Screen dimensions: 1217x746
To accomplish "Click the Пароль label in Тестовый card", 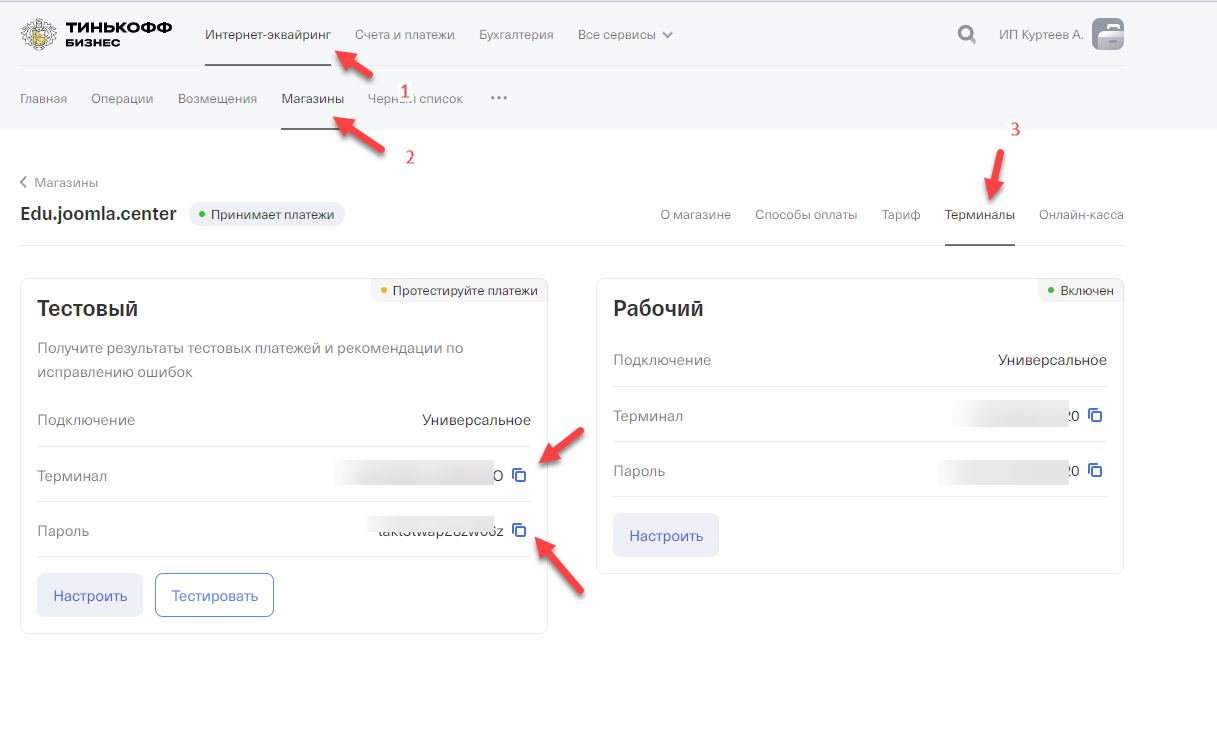I will pyautogui.click(x=63, y=531).
